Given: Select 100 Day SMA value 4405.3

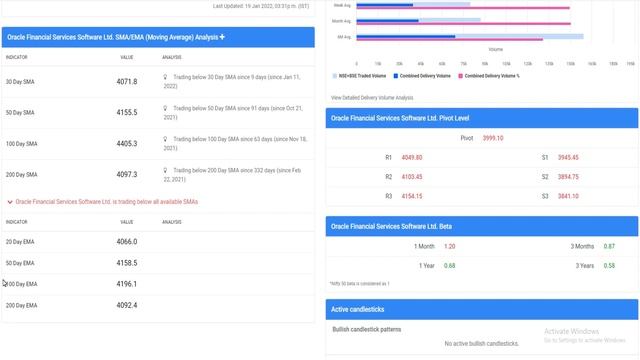Looking at the screenshot, I should point(127,144).
